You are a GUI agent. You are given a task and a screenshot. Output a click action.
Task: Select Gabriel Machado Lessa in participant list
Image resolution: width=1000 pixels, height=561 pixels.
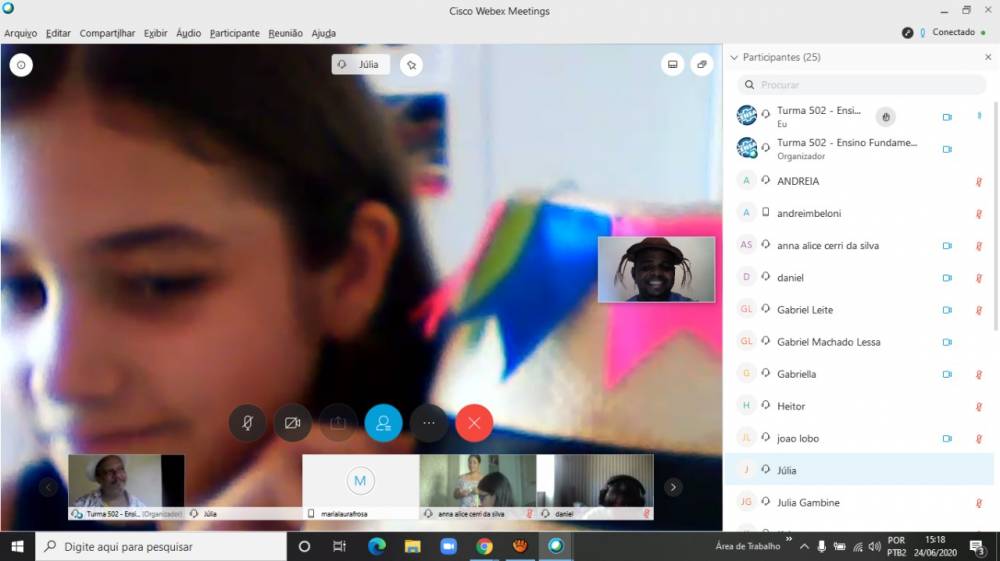(x=828, y=342)
